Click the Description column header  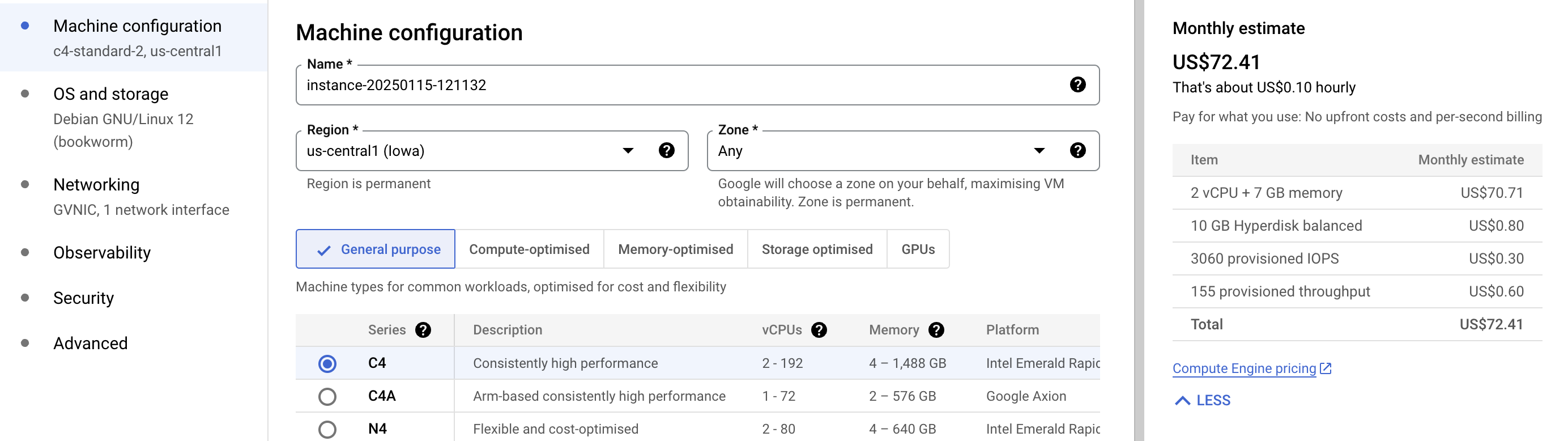click(508, 330)
